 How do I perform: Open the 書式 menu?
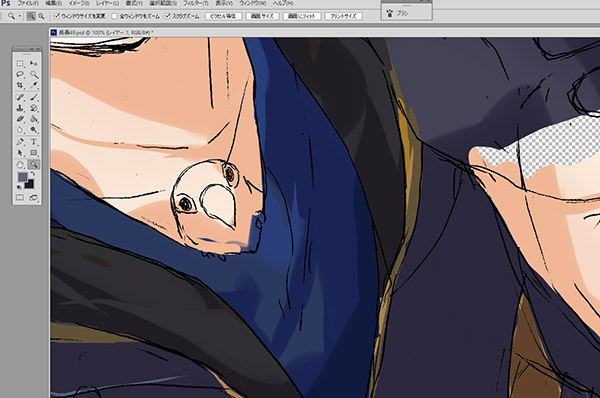tap(134, 3)
